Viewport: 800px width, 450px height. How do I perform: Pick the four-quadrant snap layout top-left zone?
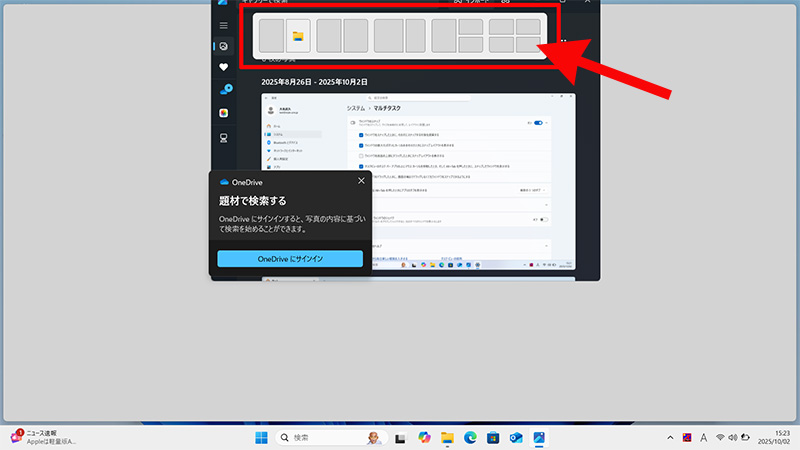500,27
